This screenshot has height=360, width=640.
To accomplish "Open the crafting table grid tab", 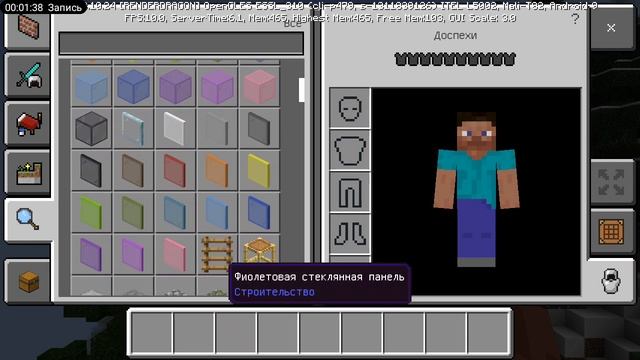I will coord(611,232).
